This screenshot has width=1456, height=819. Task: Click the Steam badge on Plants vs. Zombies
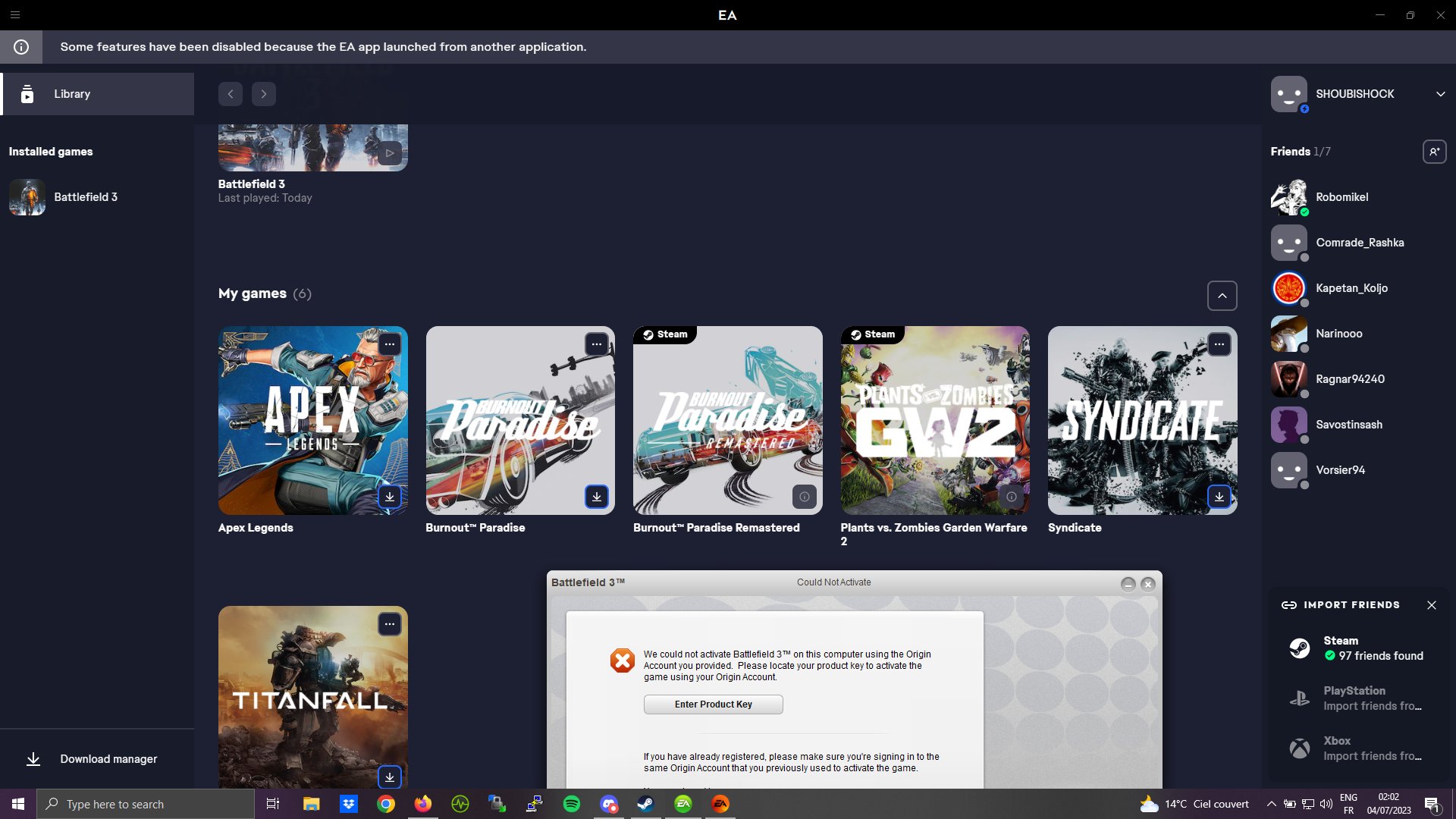coord(872,334)
